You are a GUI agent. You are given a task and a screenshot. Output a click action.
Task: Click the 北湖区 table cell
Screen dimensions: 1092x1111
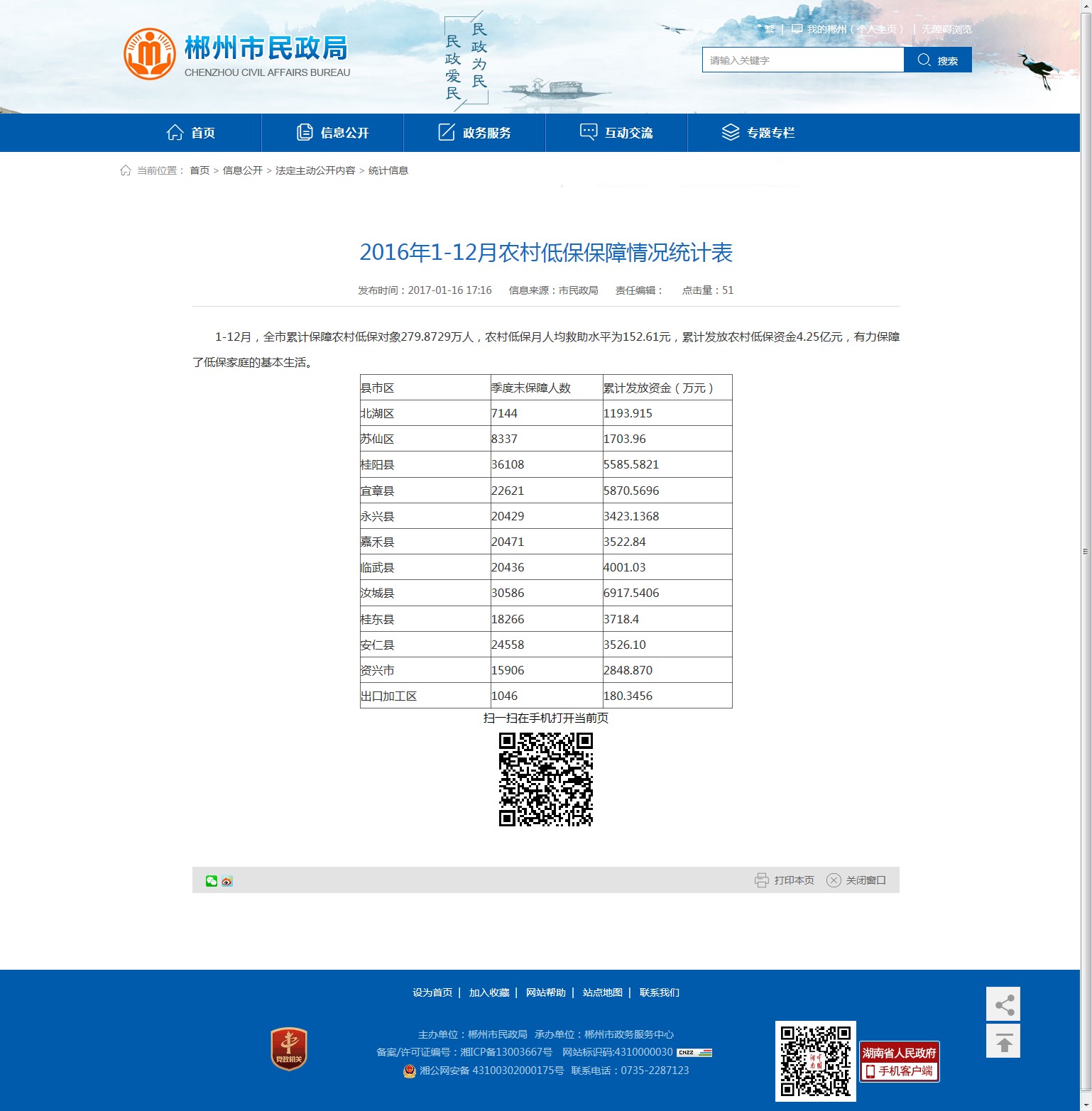[425, 413]
